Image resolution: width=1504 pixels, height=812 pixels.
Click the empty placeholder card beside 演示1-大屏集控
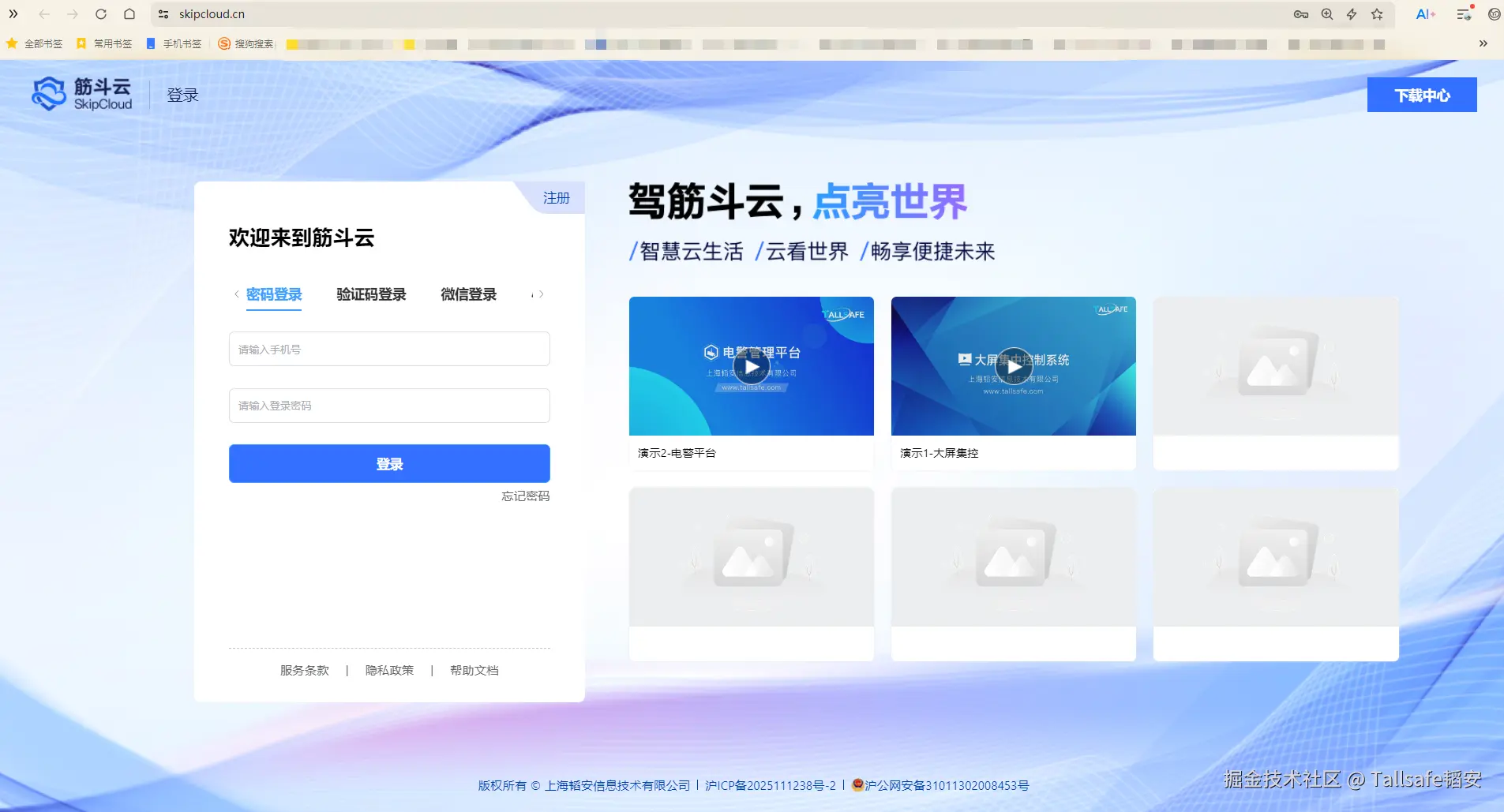point(1276,384)
